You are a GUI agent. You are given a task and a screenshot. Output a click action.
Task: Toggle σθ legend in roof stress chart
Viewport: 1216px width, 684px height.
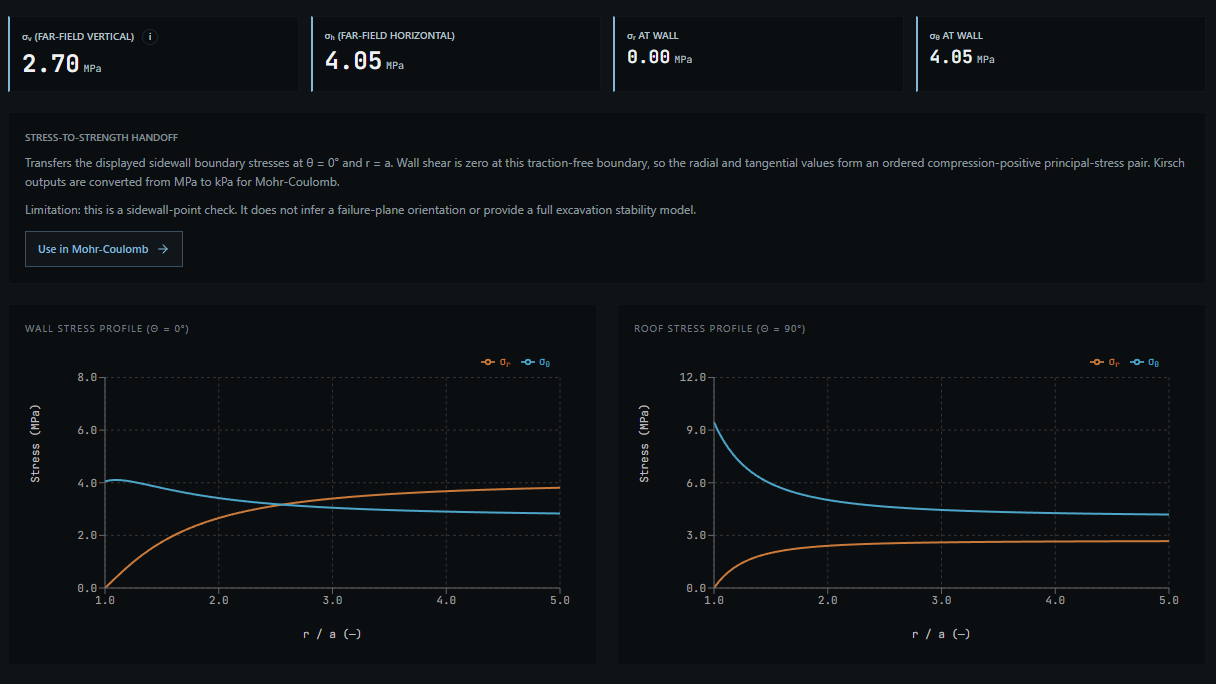[1145, 362]
